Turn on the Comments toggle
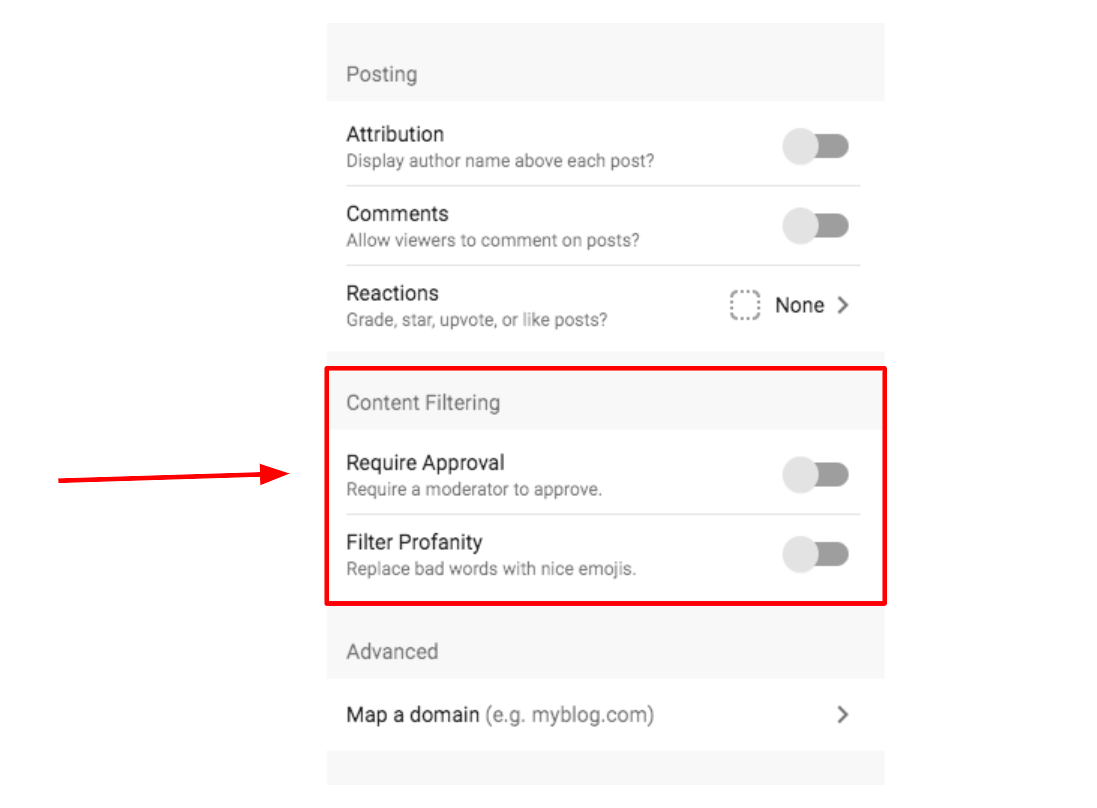 [x=816, y=226]
